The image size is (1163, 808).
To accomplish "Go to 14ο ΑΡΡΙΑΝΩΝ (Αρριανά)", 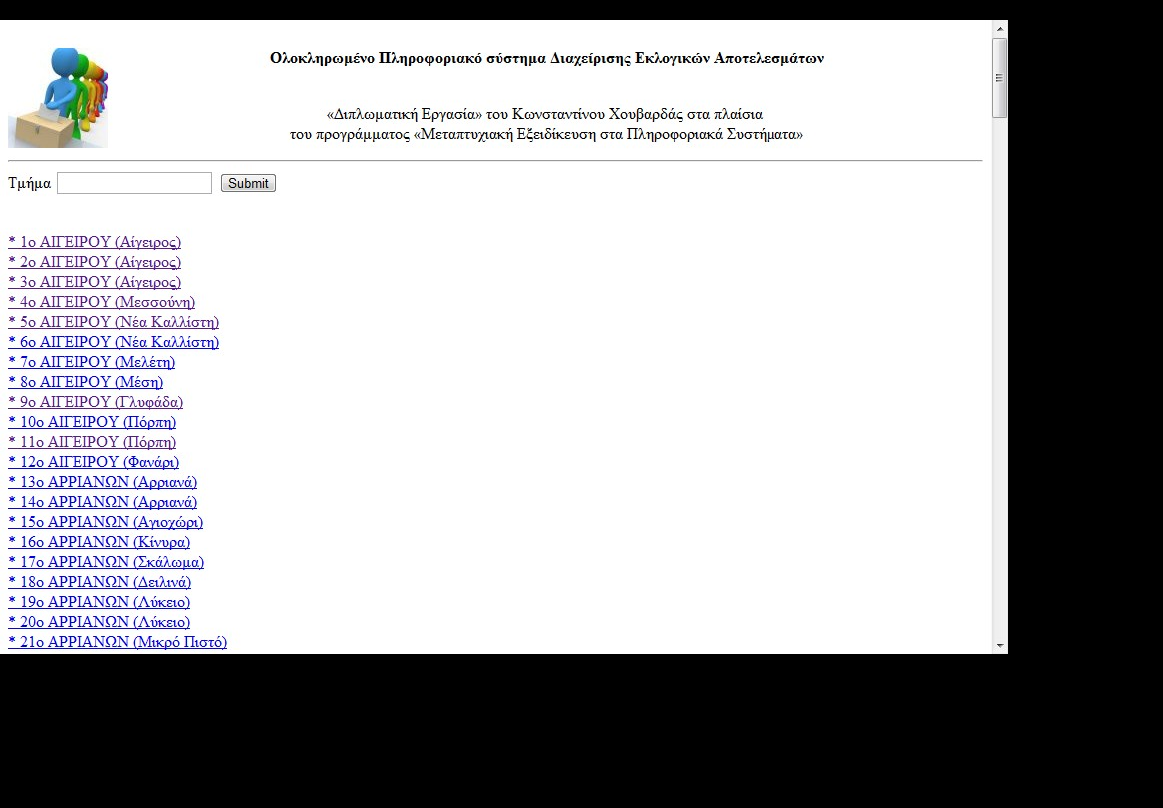I will [102, 502].
